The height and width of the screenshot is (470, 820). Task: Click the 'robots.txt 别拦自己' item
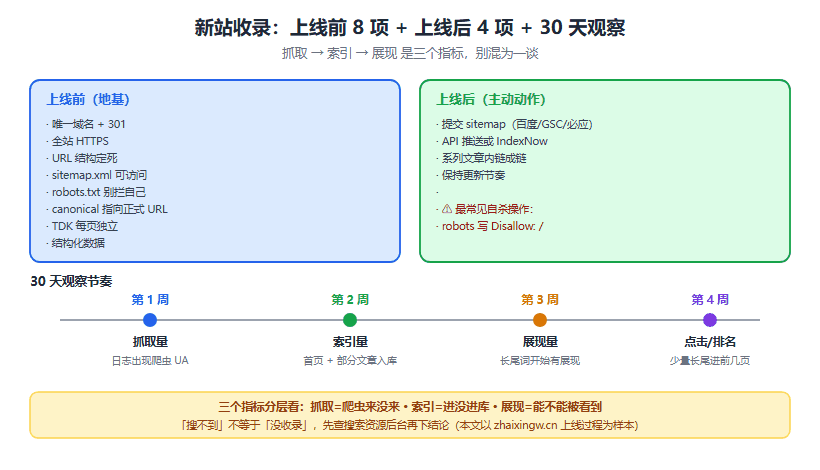coord(98,192)
